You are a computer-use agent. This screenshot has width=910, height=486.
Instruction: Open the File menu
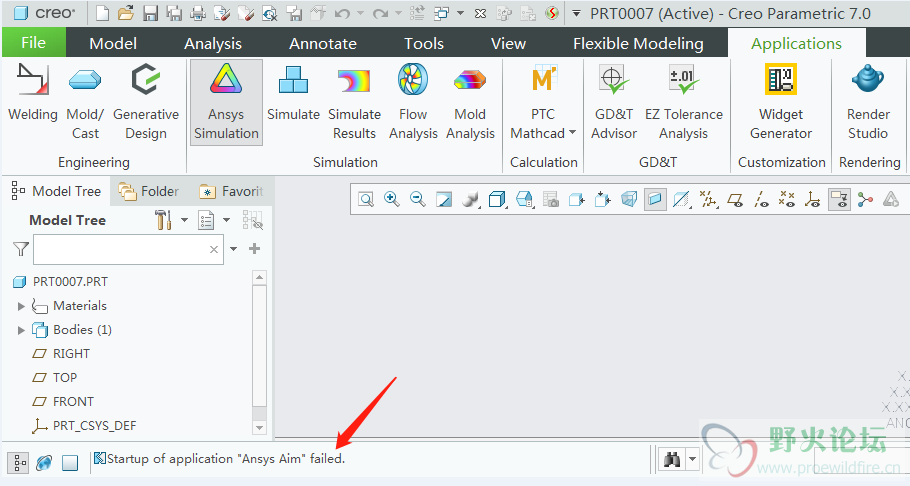[x=34, y=43]
